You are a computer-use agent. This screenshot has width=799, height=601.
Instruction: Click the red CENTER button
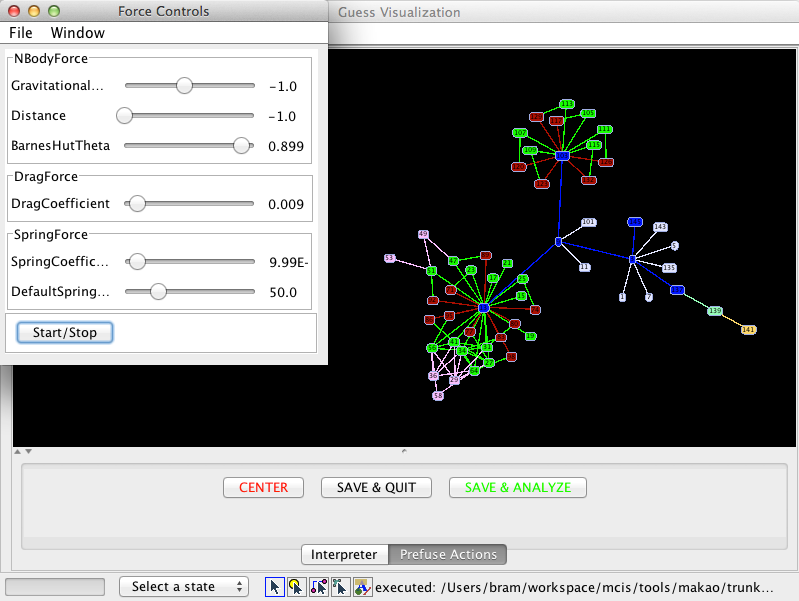pos(263,487)
